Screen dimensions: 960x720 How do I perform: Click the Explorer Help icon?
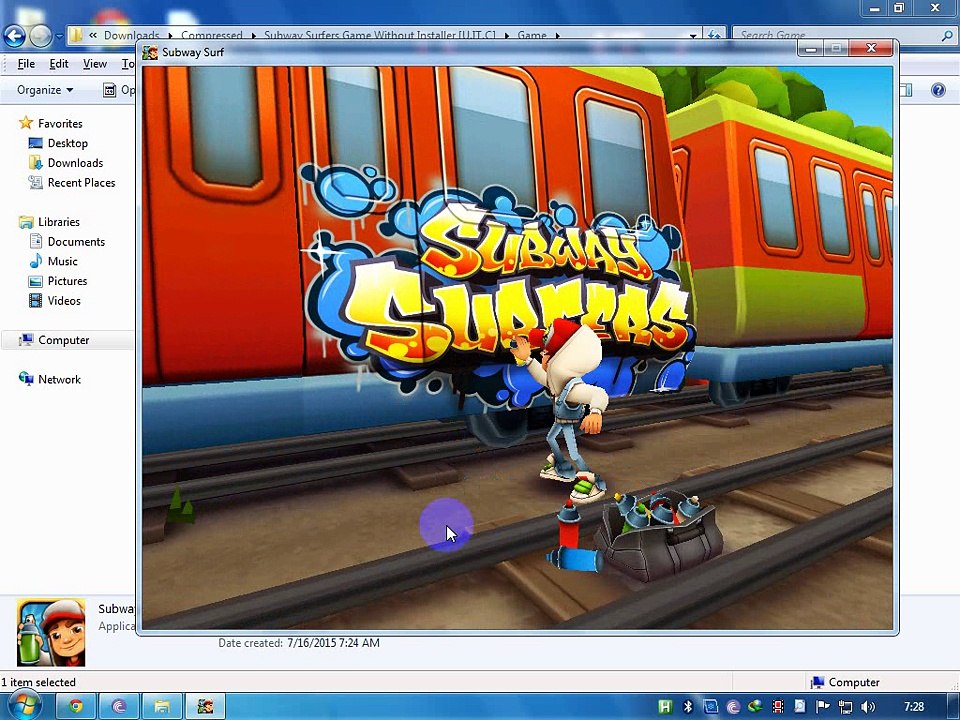coord(938,90)
